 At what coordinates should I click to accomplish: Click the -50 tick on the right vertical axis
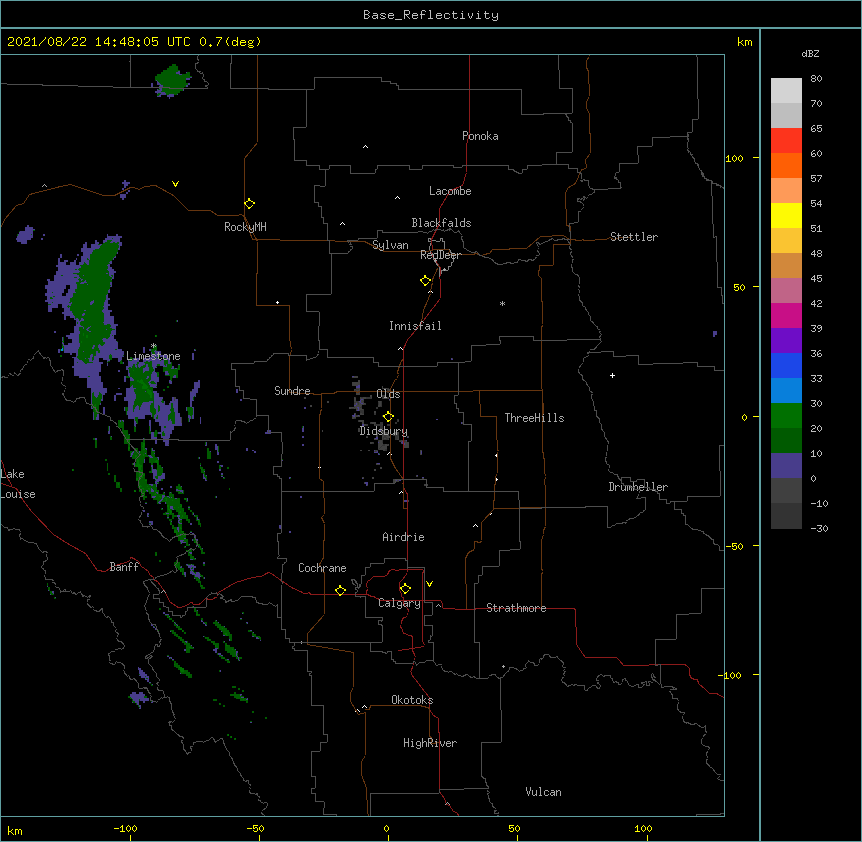point(734,546)
